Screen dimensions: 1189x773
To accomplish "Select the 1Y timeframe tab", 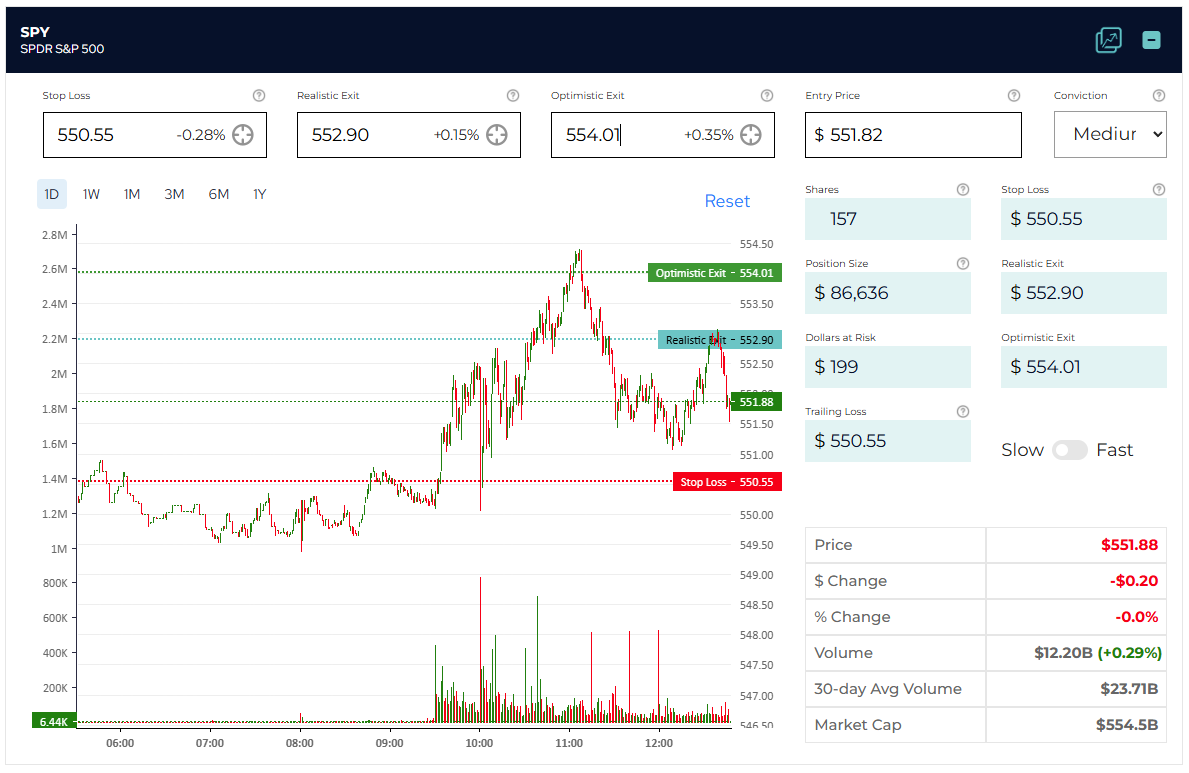I will coord(259,194).
